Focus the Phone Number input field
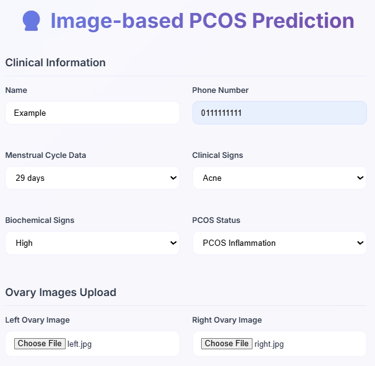 [x=279, y=113]
